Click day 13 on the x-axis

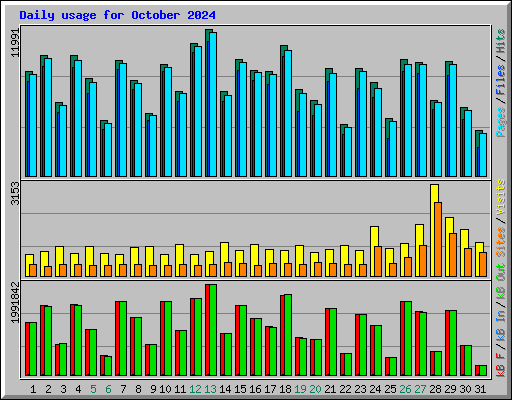(210, 389)
